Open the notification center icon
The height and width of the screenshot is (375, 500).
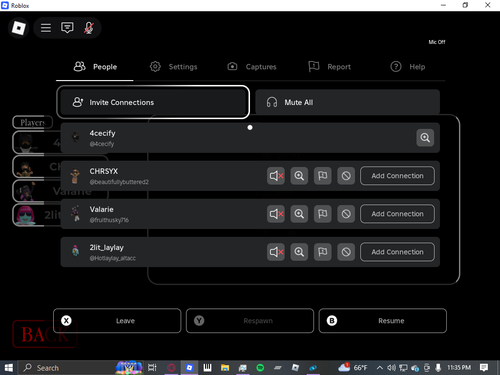point(484,368)
